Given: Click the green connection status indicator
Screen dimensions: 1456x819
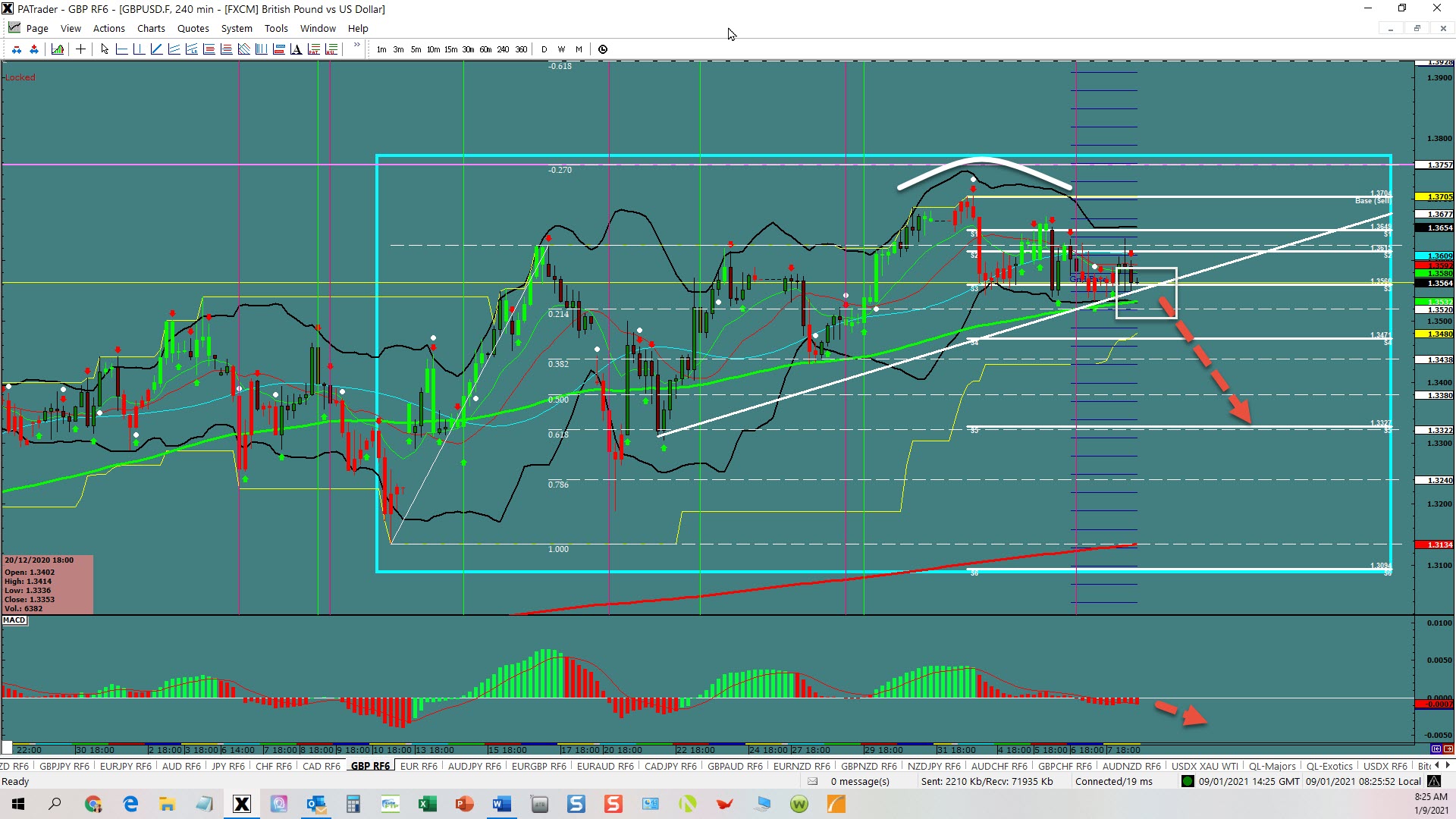Looking at the screenshot, I should click(1188, 781).
